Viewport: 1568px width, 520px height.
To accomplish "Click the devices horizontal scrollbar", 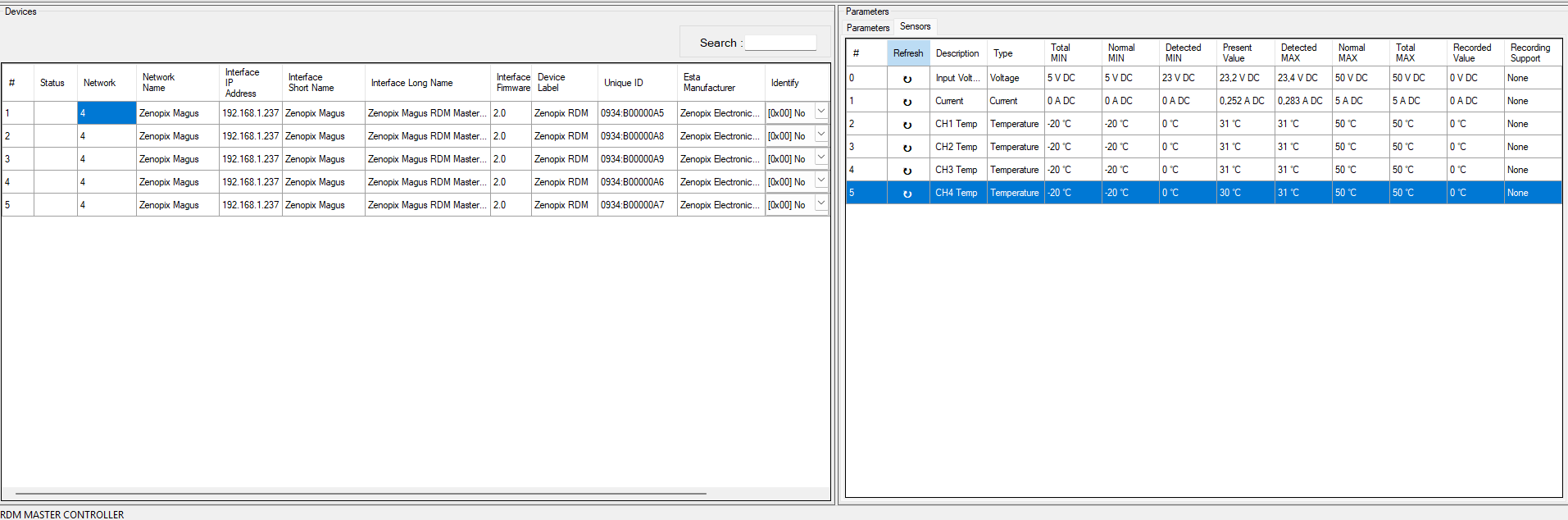I will [x=361, y=494].
